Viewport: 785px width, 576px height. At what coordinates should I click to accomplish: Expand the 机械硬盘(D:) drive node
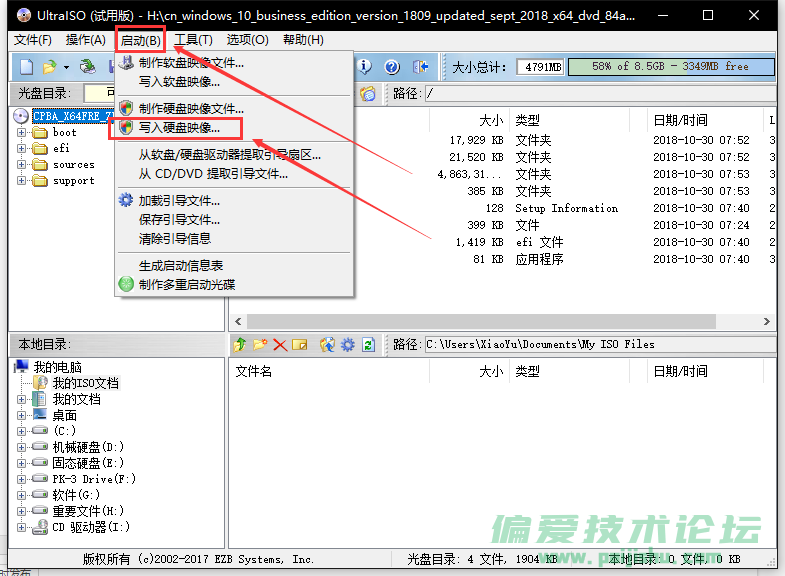point(22,447)
